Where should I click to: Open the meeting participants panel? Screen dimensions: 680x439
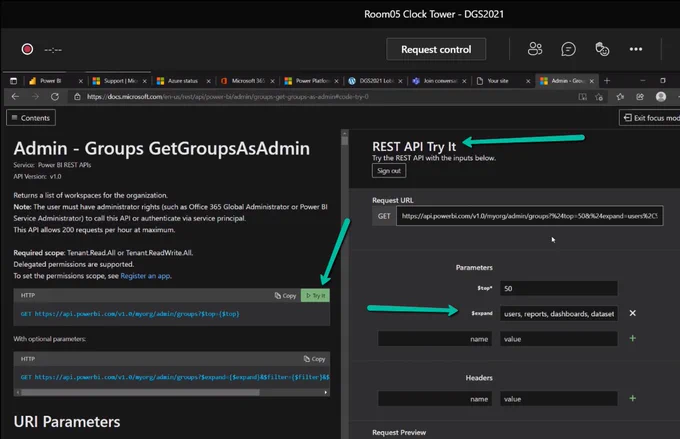pos(535,49)
